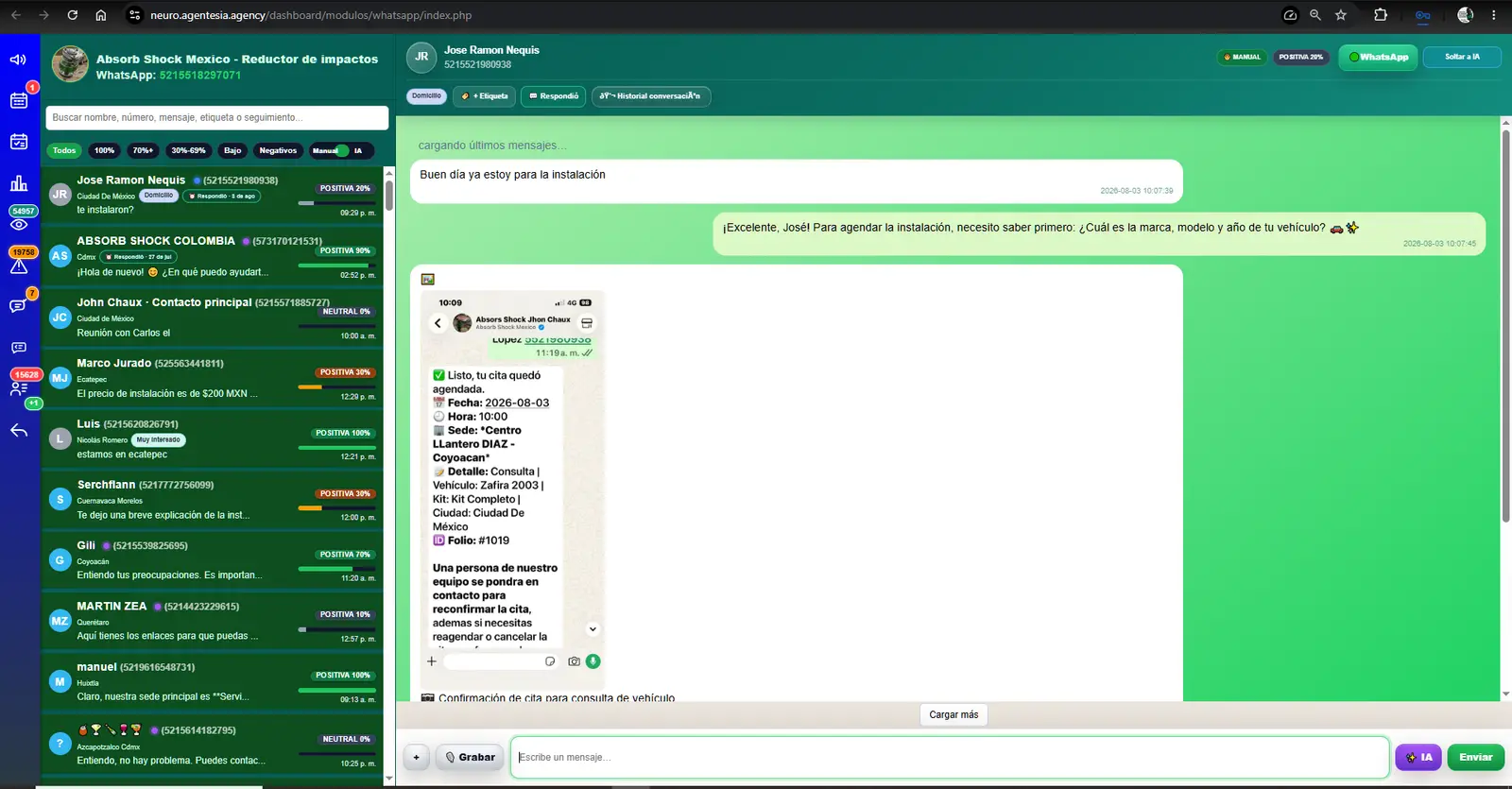Focus the contact search field
This screenshot has height=789, width=1512.
click(x=217, y=117)
